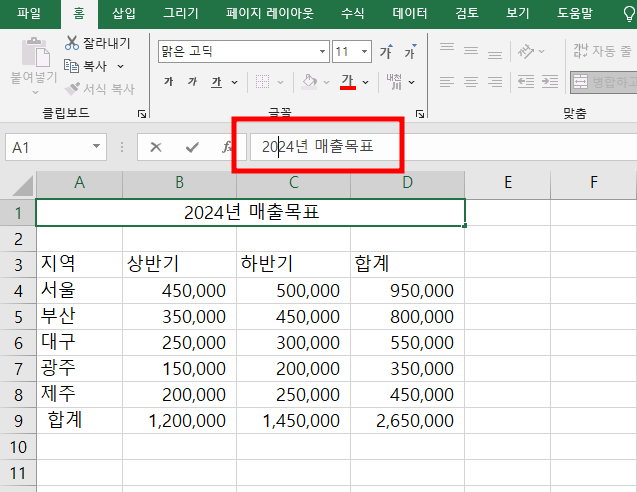Image resolution: width=637 pixels, height=492 pixels.
Task: Switch to the 검토 tab
Action: click(x=467, y=14)
